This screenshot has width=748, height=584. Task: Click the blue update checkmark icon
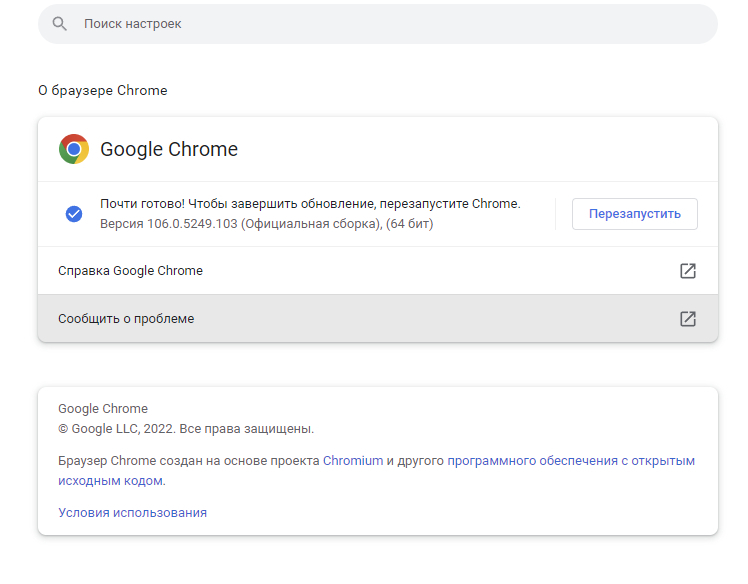click(x=74, y=213)
